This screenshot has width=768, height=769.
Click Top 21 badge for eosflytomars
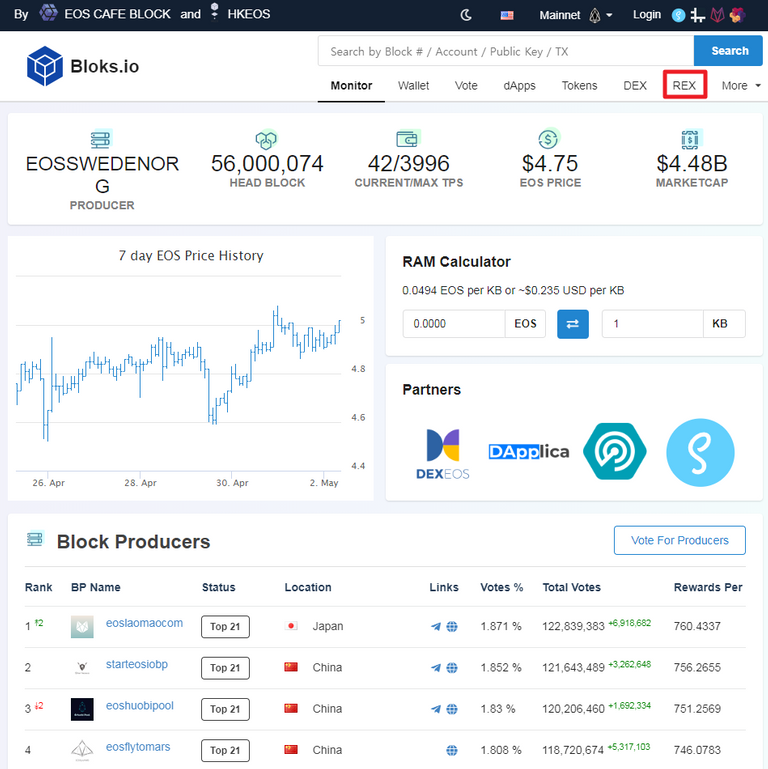tap(225, 750)
